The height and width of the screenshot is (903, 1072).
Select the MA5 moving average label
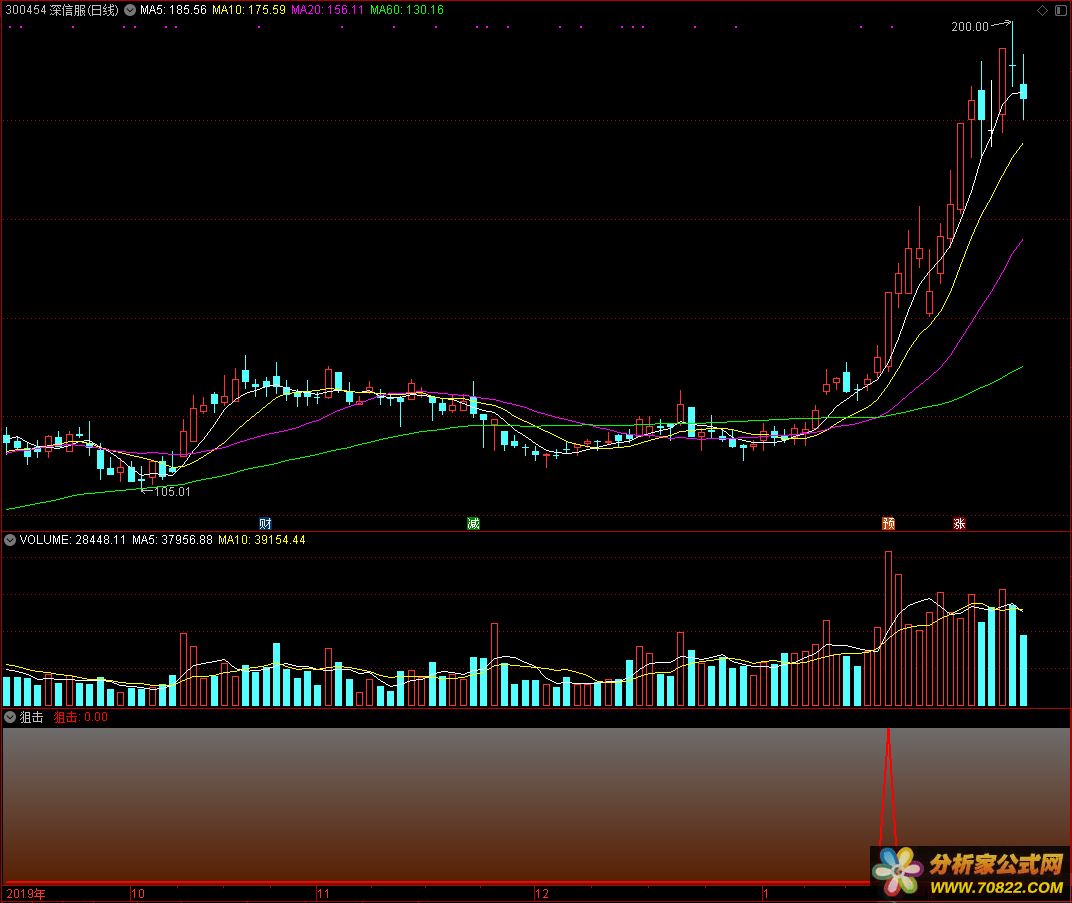(173, 10)
